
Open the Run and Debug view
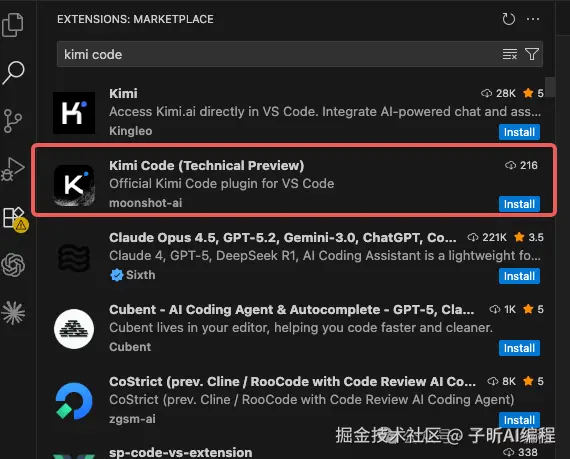(x=13, y=169)
